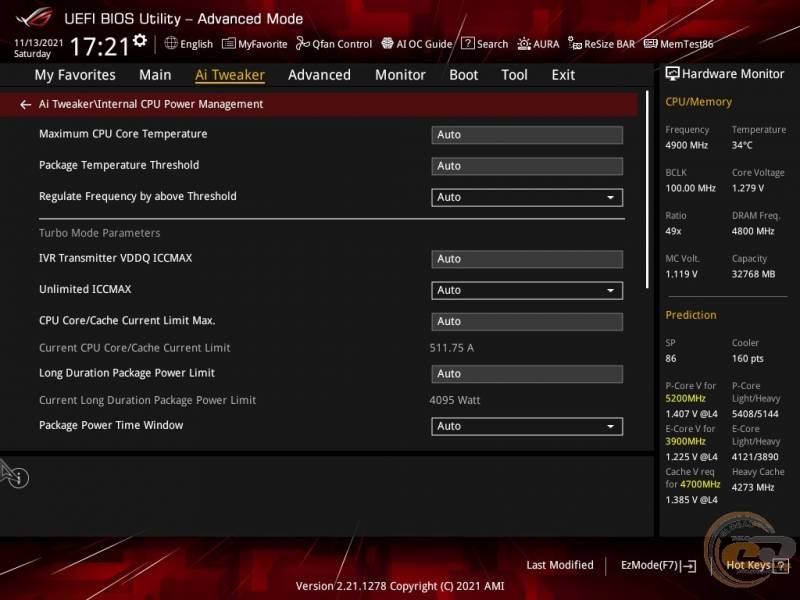Click the 160 pts cooler score
The height and width of the screenshot is (600, 800).
(747, 359)
